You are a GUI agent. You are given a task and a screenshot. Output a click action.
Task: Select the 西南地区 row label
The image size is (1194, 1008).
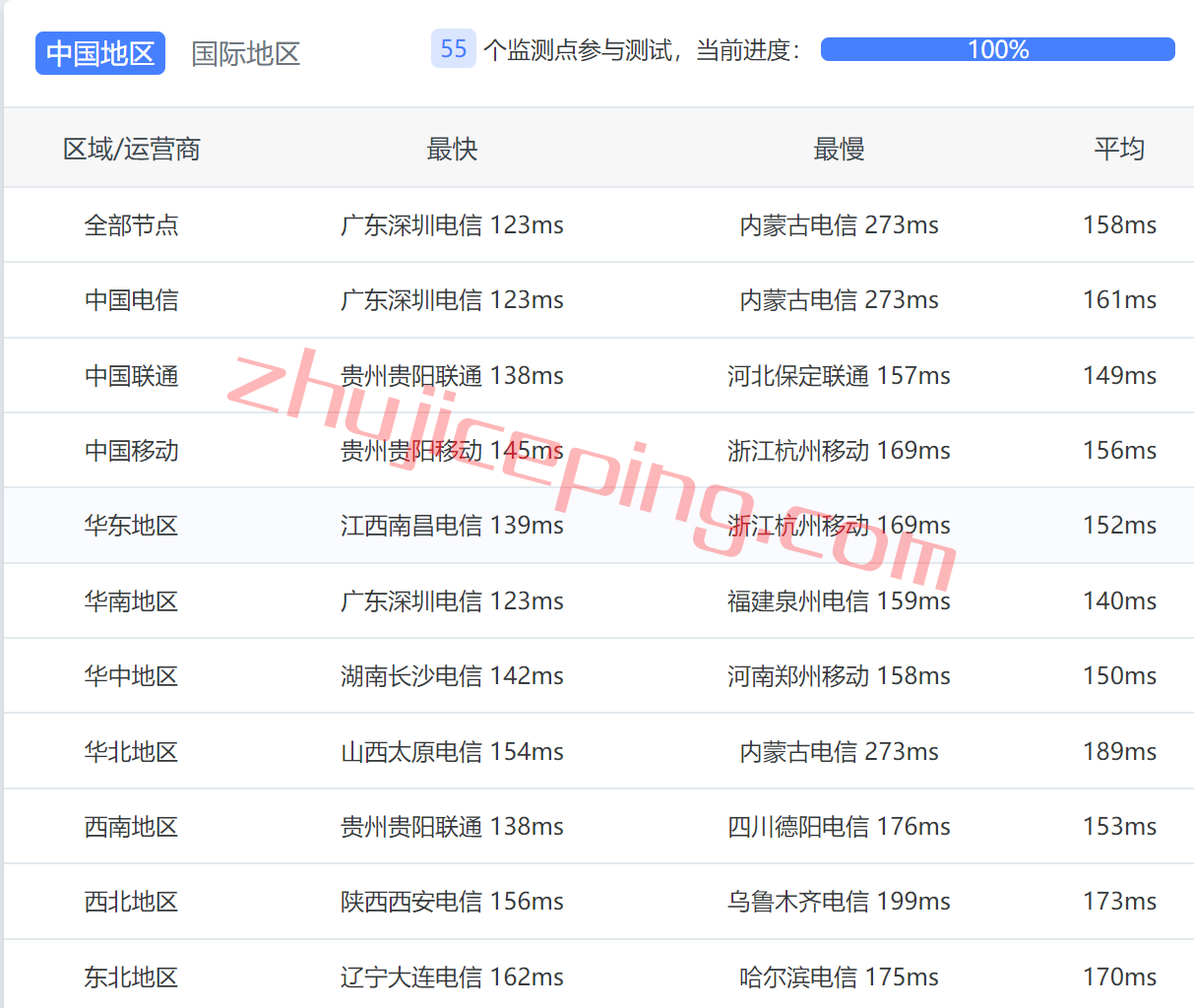132,826
